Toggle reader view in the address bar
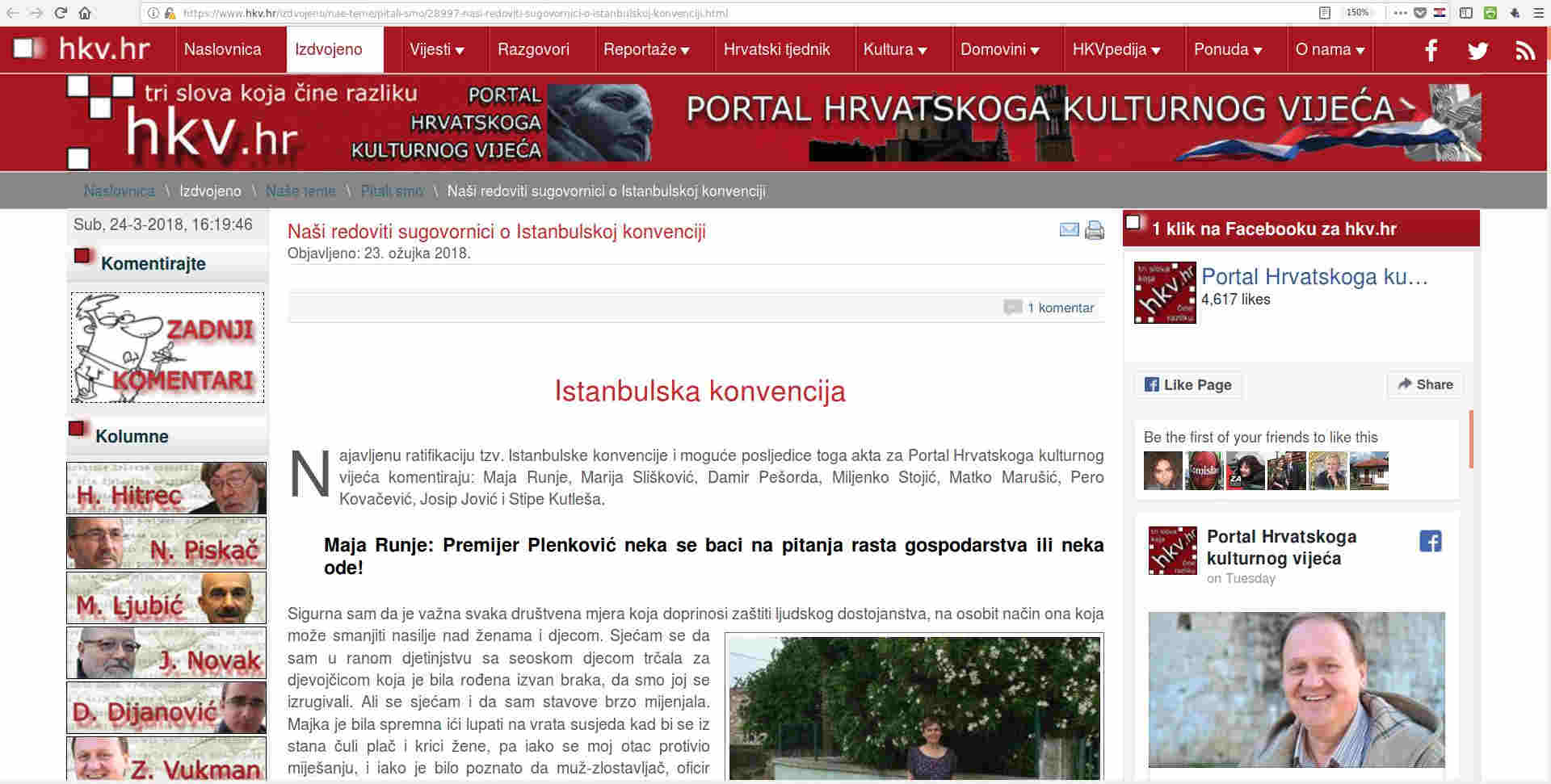 pos(1325,13)
